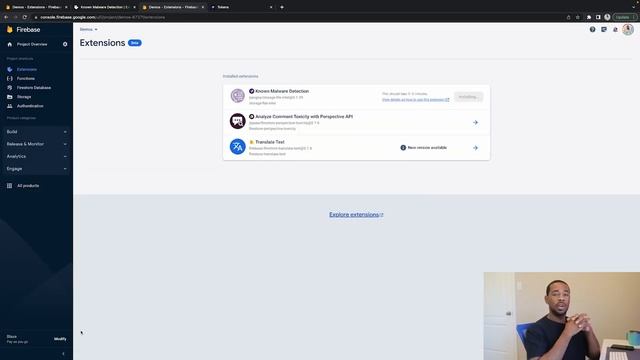
Task: Click the browser back arrow
Action: tap(6, 17)
